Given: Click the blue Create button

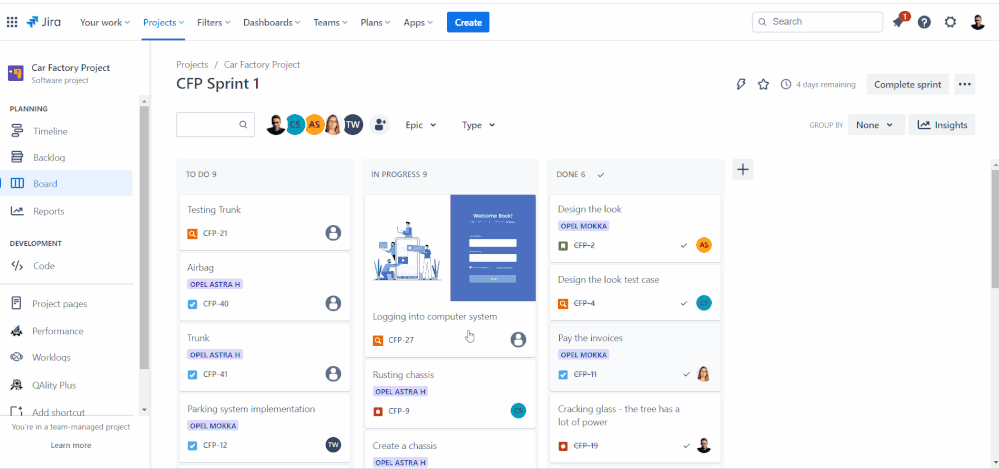Looking at the screenshot, I should point(468,22).
